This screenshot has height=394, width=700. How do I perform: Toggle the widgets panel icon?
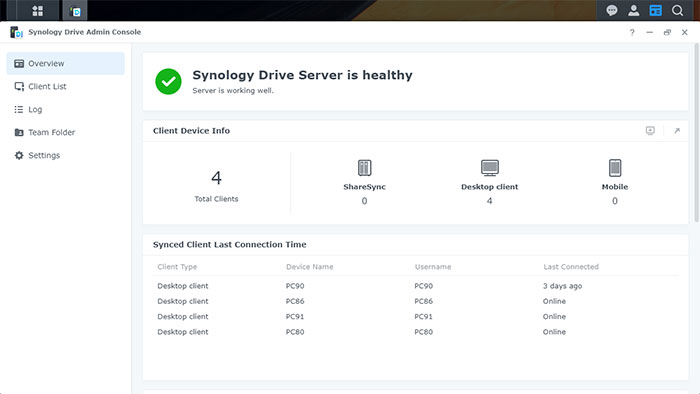click(655, 10)
